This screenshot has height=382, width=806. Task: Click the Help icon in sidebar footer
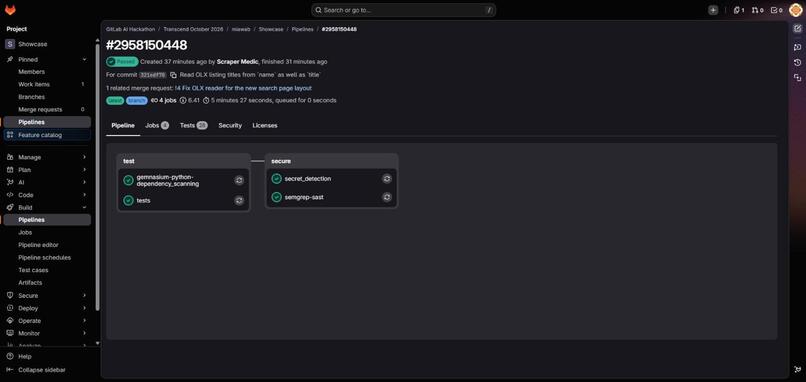(x=10, y=356)
